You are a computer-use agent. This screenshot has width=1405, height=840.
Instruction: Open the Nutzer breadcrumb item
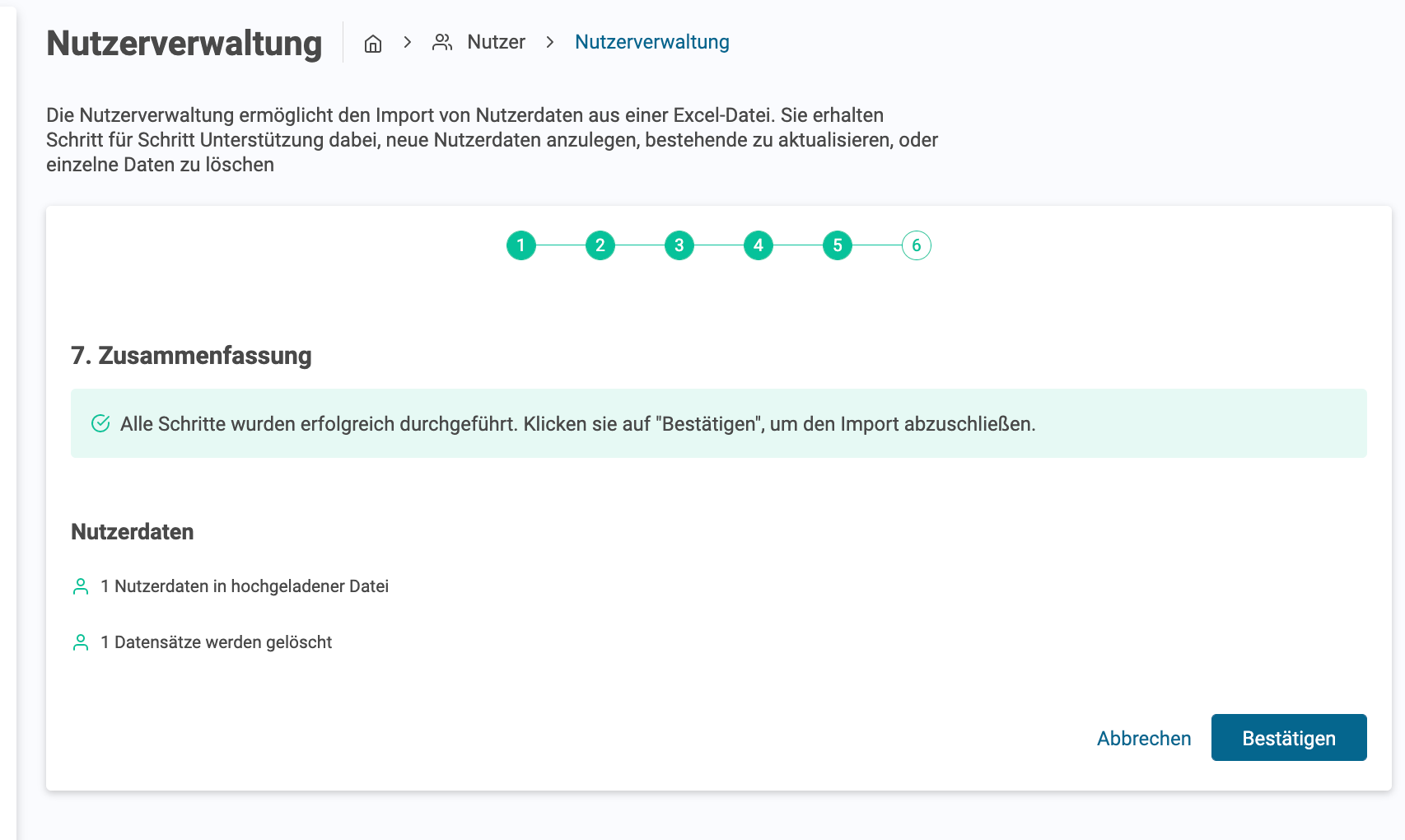click(x=496, y=42)
